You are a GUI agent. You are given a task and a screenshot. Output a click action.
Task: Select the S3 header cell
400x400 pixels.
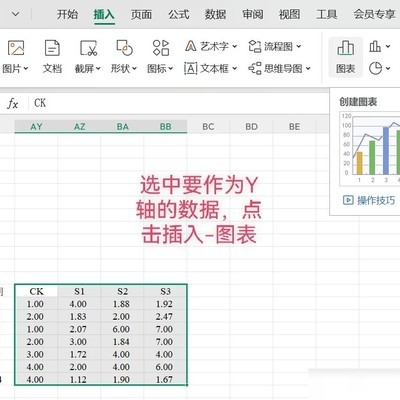(x=165, y=291)
